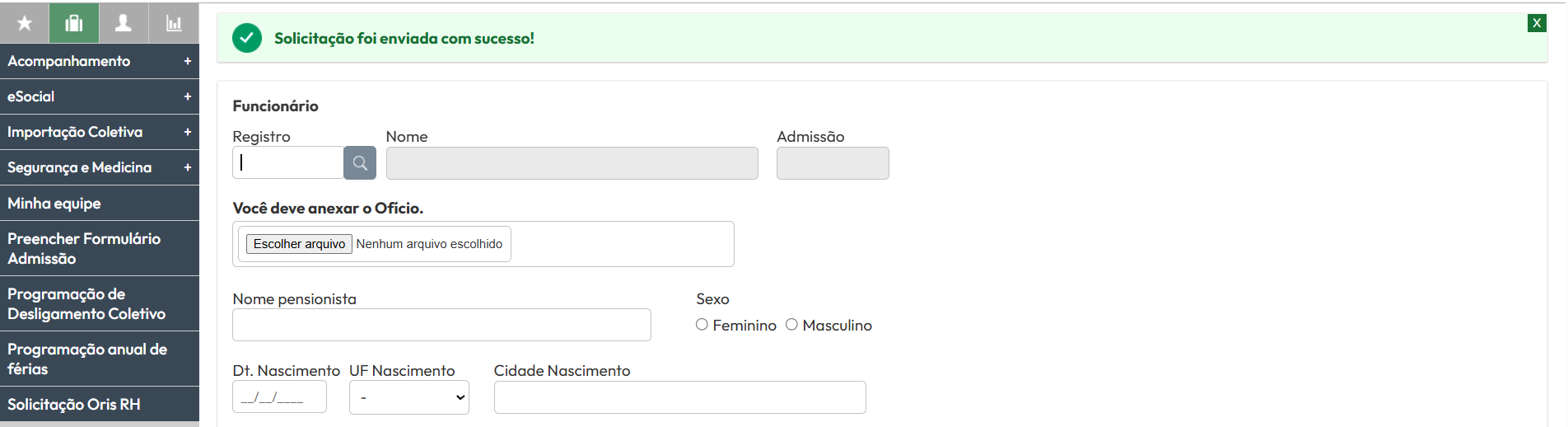Open the favorites star tab icon
Image resolution: width=1568 pixels, height=427 pixels.
click(x=25, y=23)
